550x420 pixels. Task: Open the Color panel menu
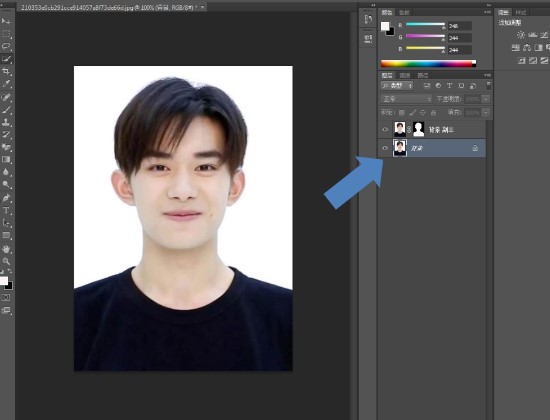coord(487,12)
